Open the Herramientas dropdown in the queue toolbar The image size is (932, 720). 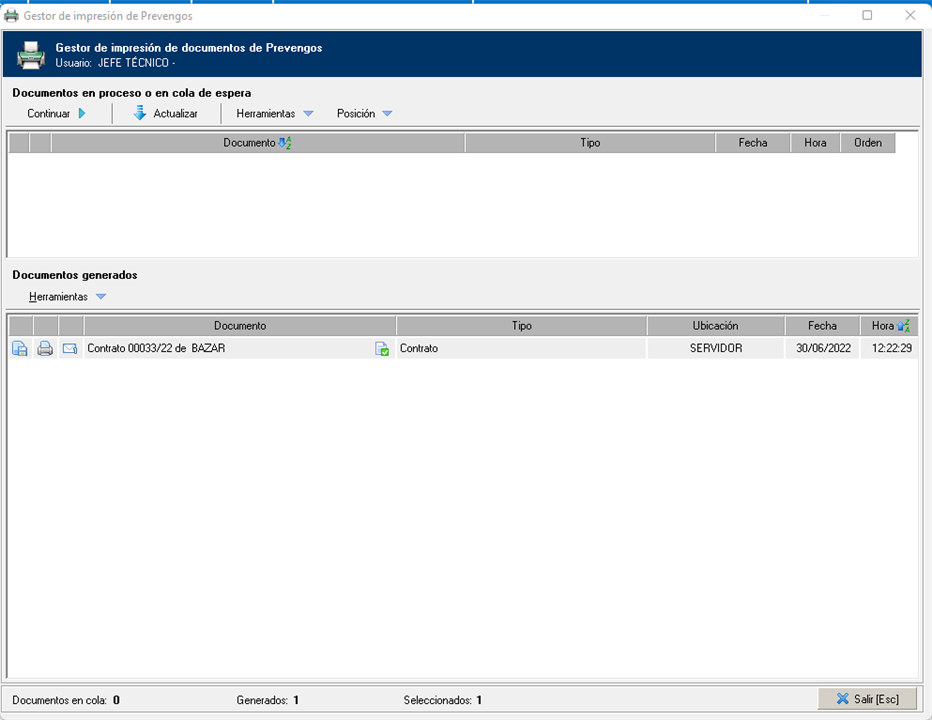click(275, 114)
